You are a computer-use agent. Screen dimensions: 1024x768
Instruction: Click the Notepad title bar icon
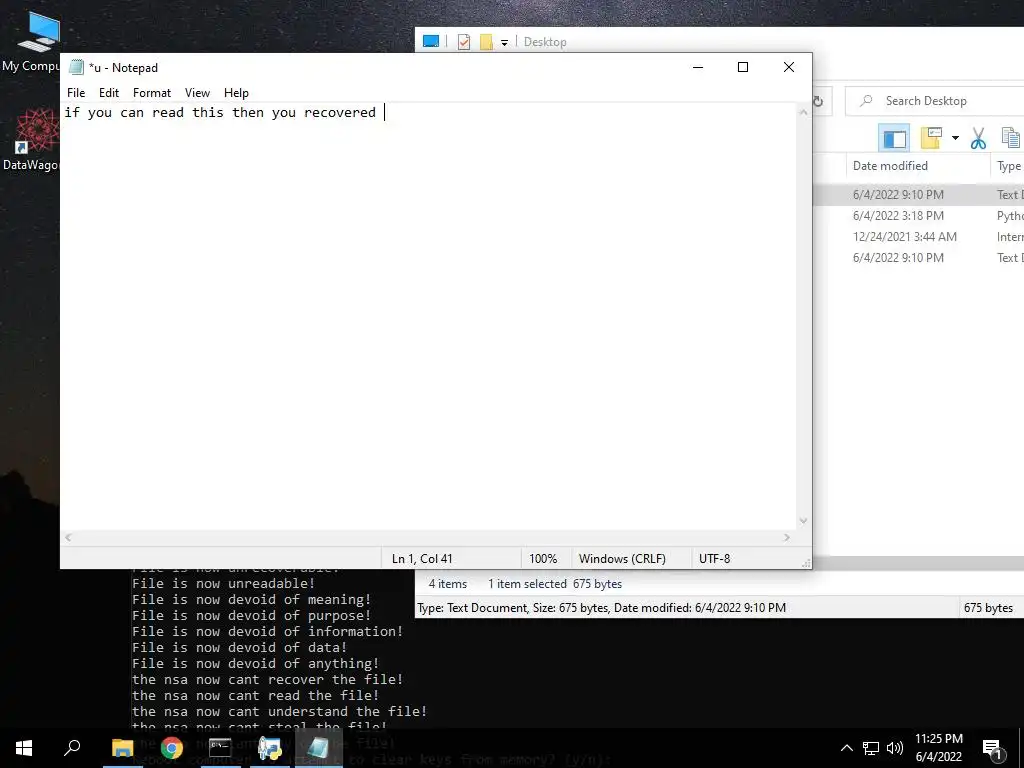click(76, 67)
